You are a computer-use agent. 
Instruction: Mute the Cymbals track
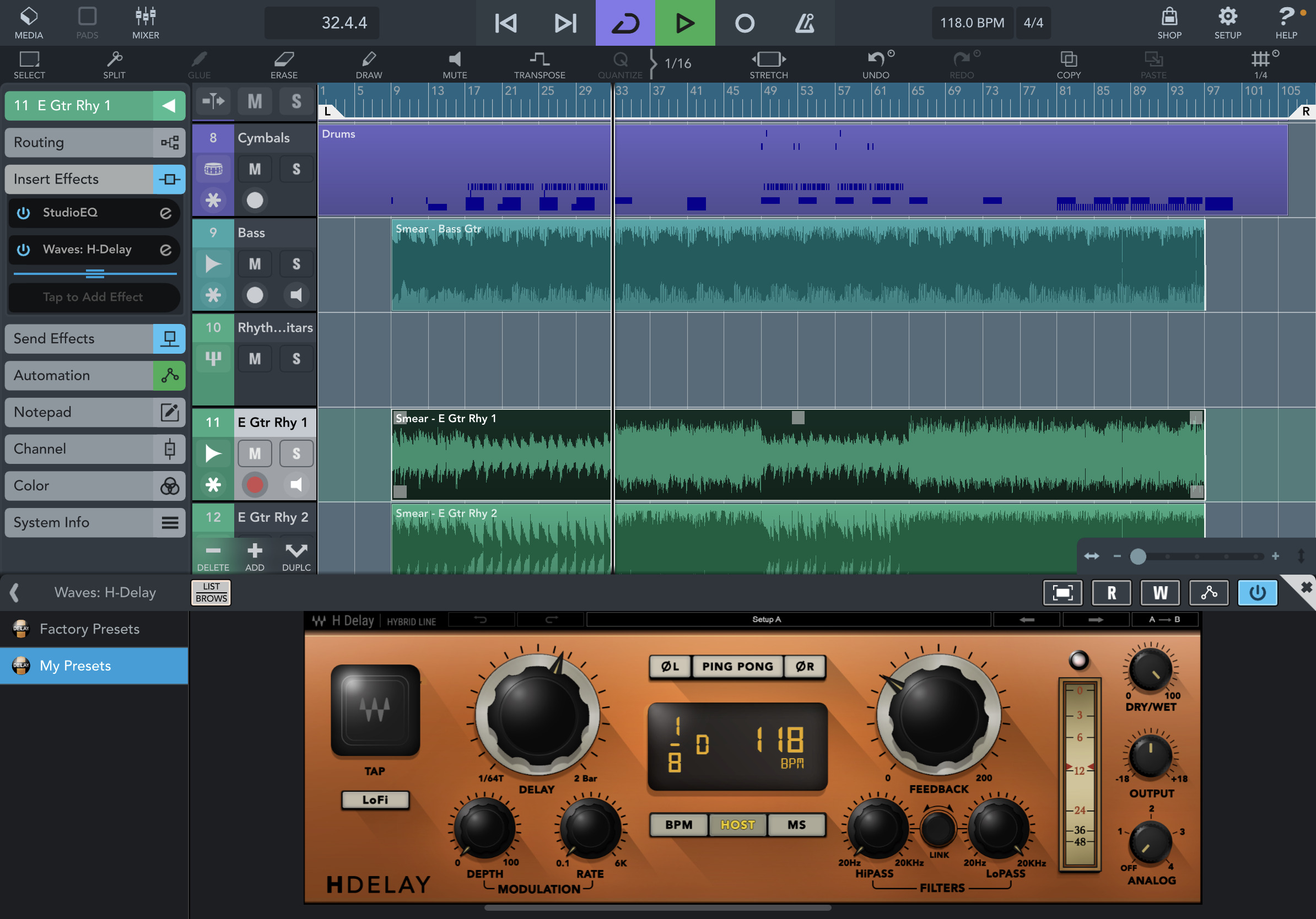[x=255, y=169]
